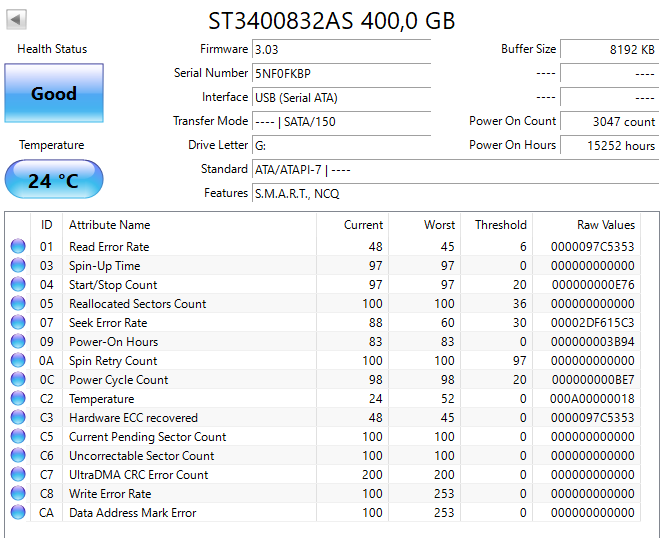Image resolution: width=665 pixels, height=538 pixels.
Task: Click the Good health status button
Action: 53,94
